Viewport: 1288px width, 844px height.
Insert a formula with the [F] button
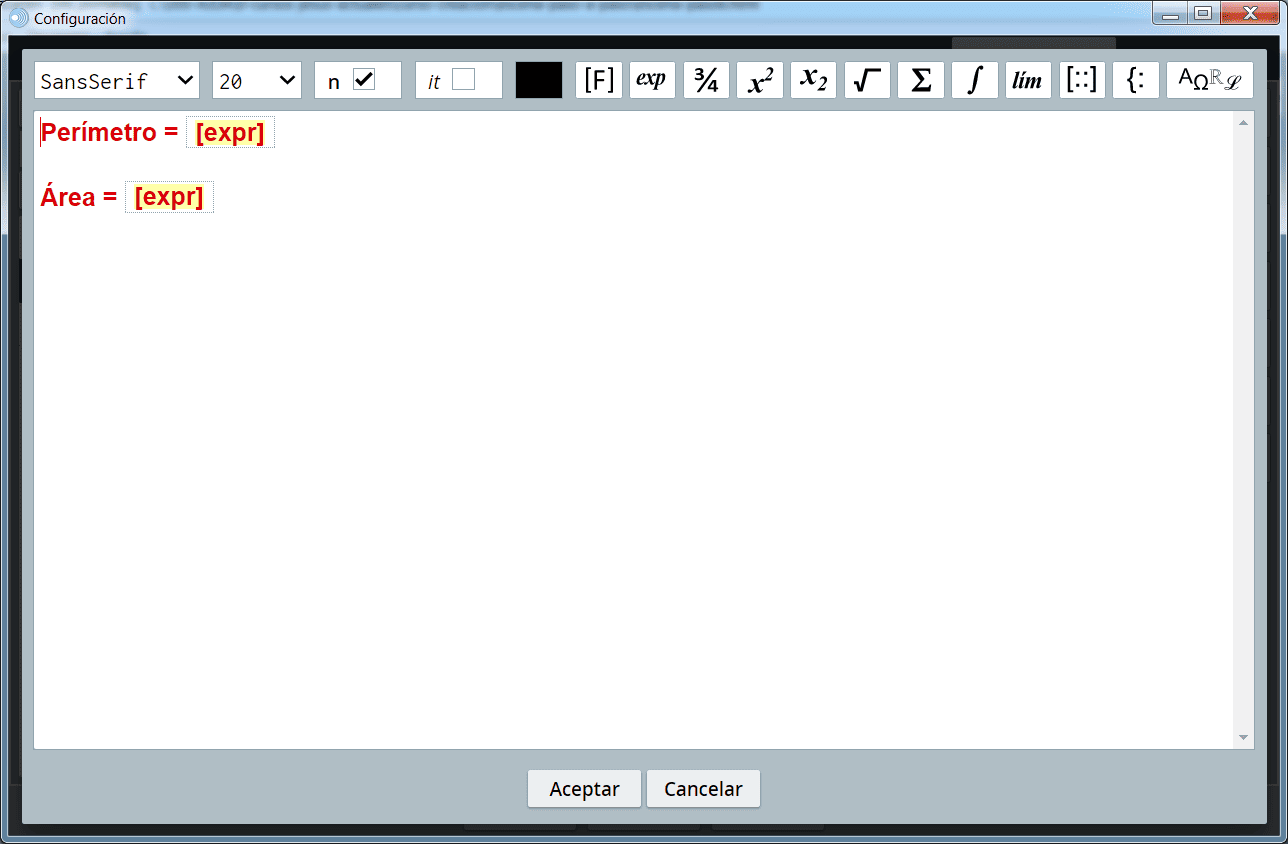(x=599, y=81)
